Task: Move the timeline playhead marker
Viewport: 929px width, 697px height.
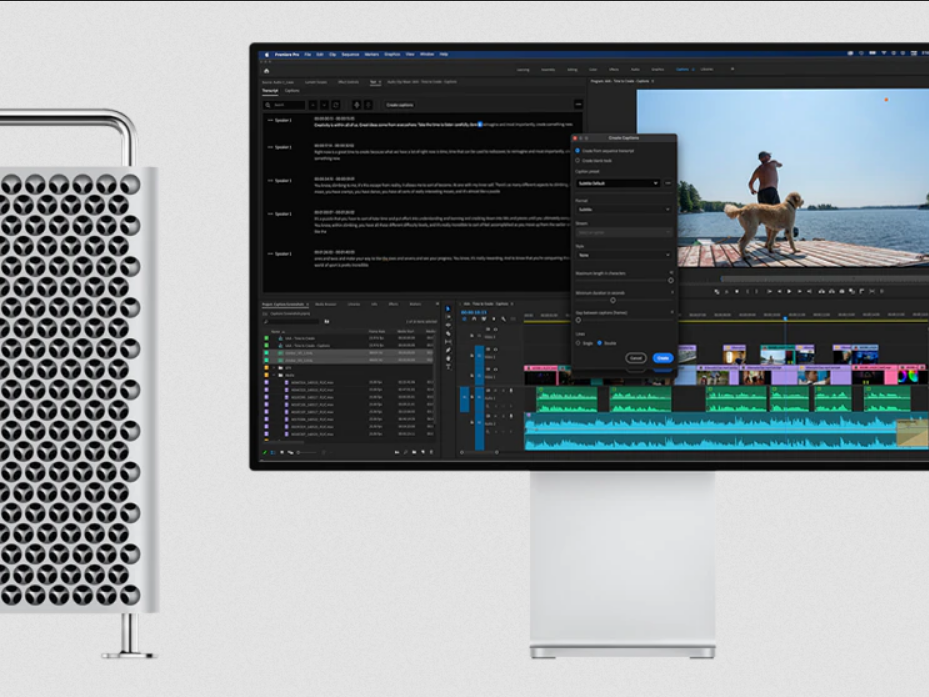Action: (x=786, y=318)
